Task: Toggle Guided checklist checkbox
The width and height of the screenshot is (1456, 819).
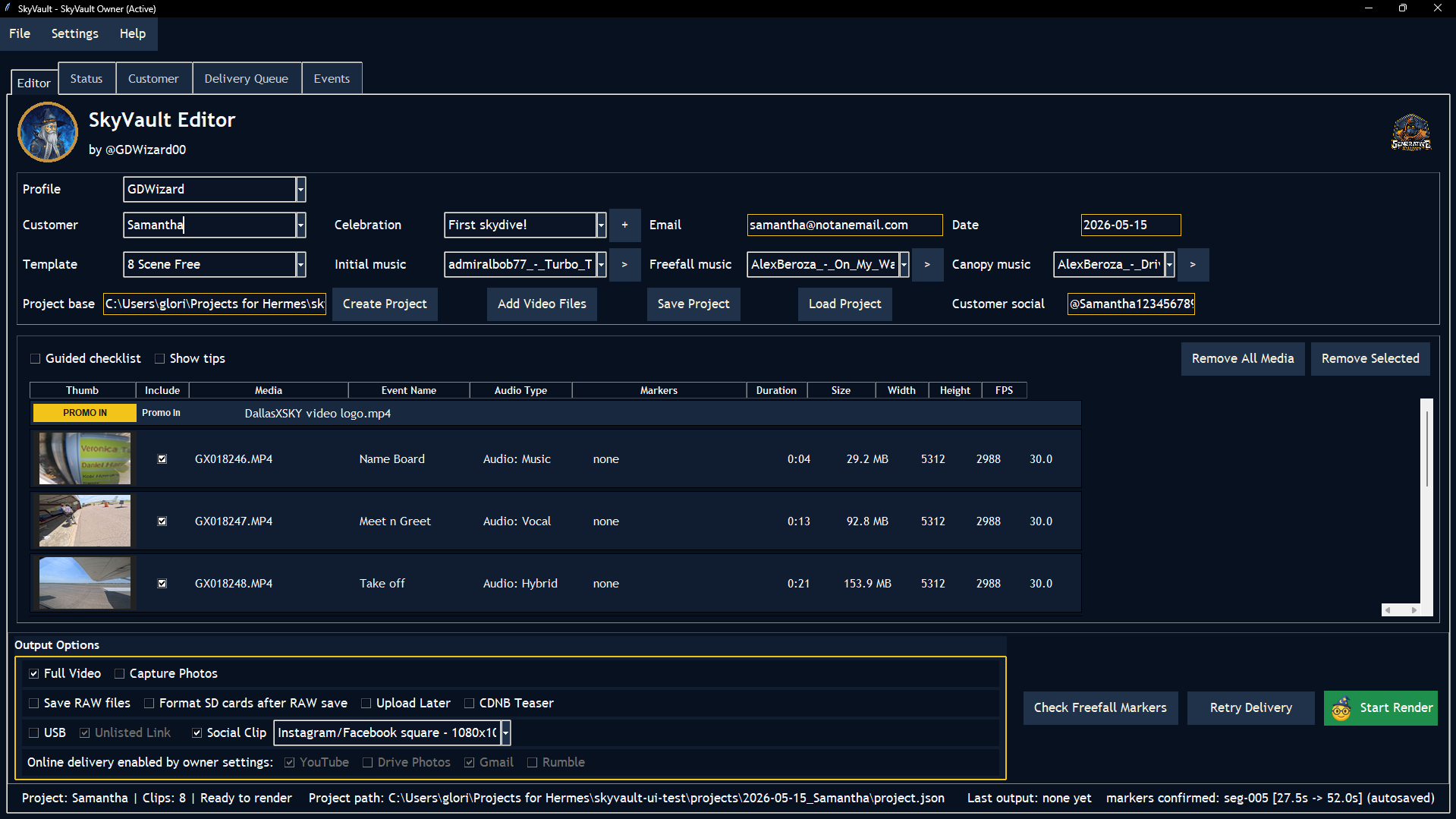Action: point(35,358)
